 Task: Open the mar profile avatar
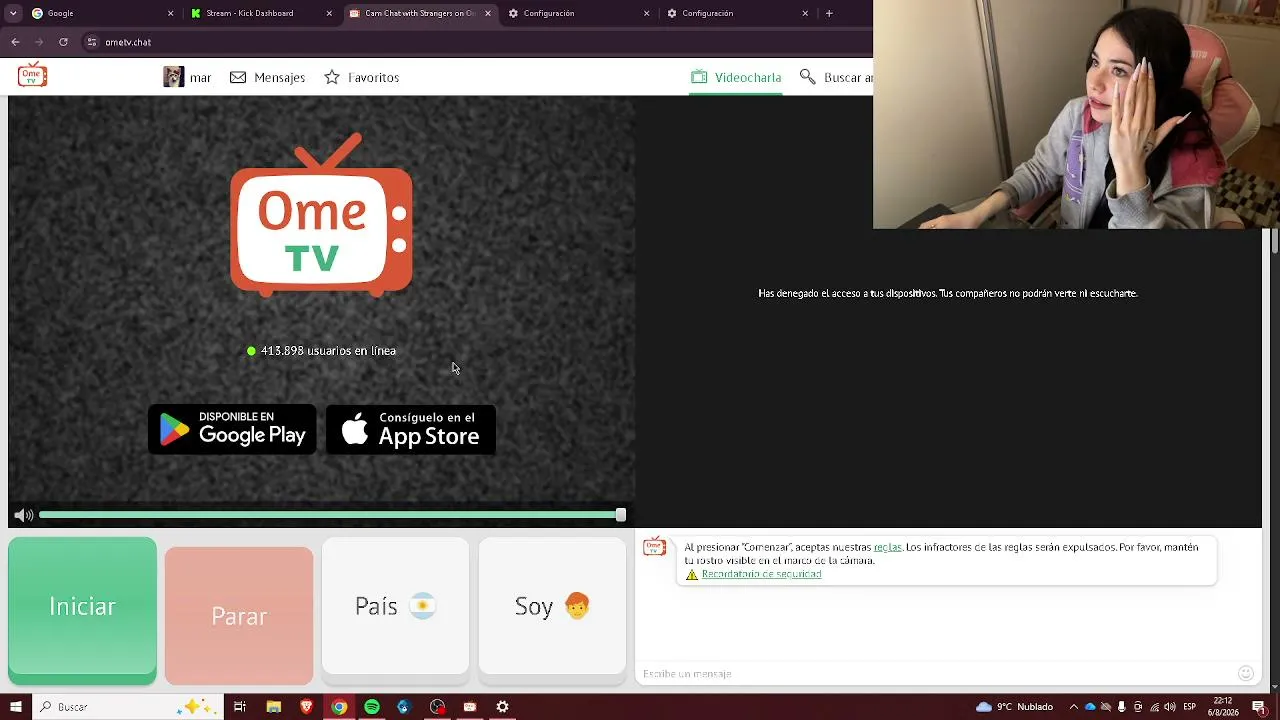click(x=173, y=77)
